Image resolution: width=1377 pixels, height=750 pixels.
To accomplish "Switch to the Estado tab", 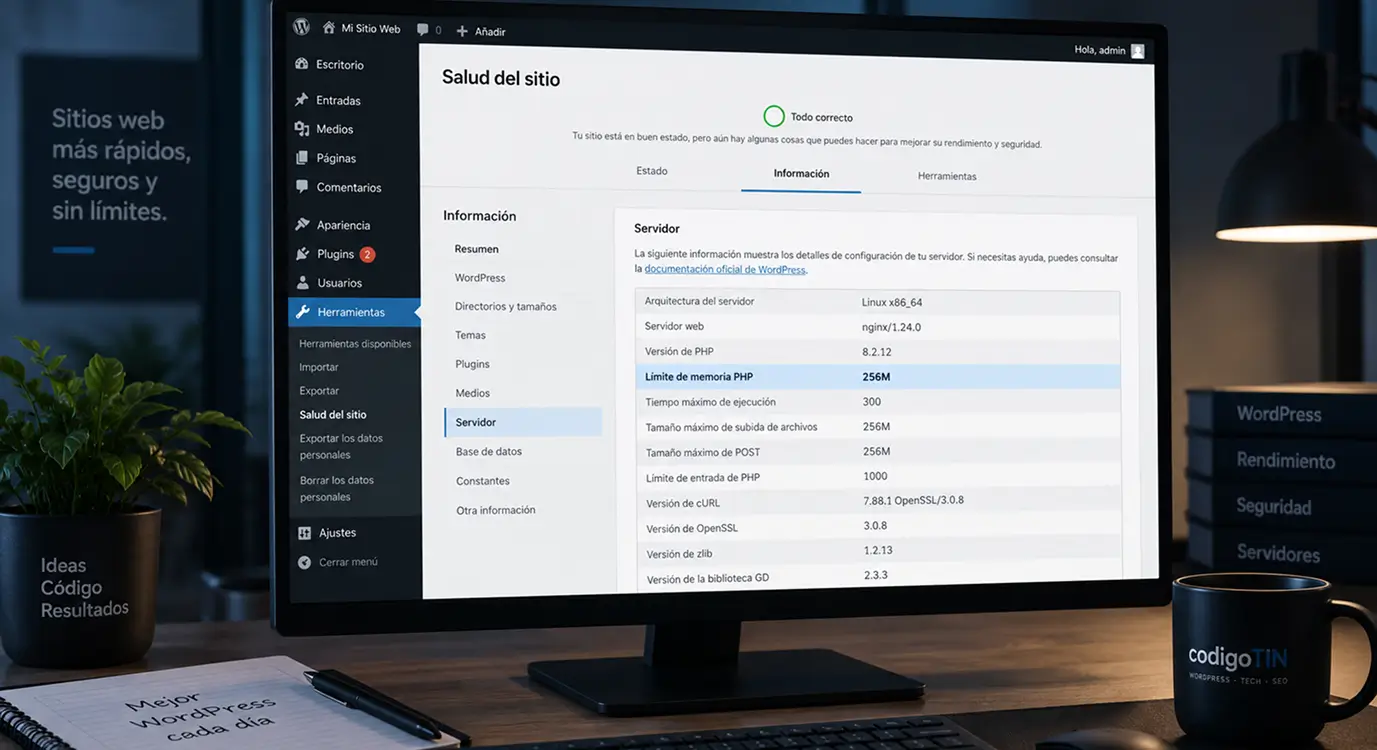I will [x=652, y=171].
